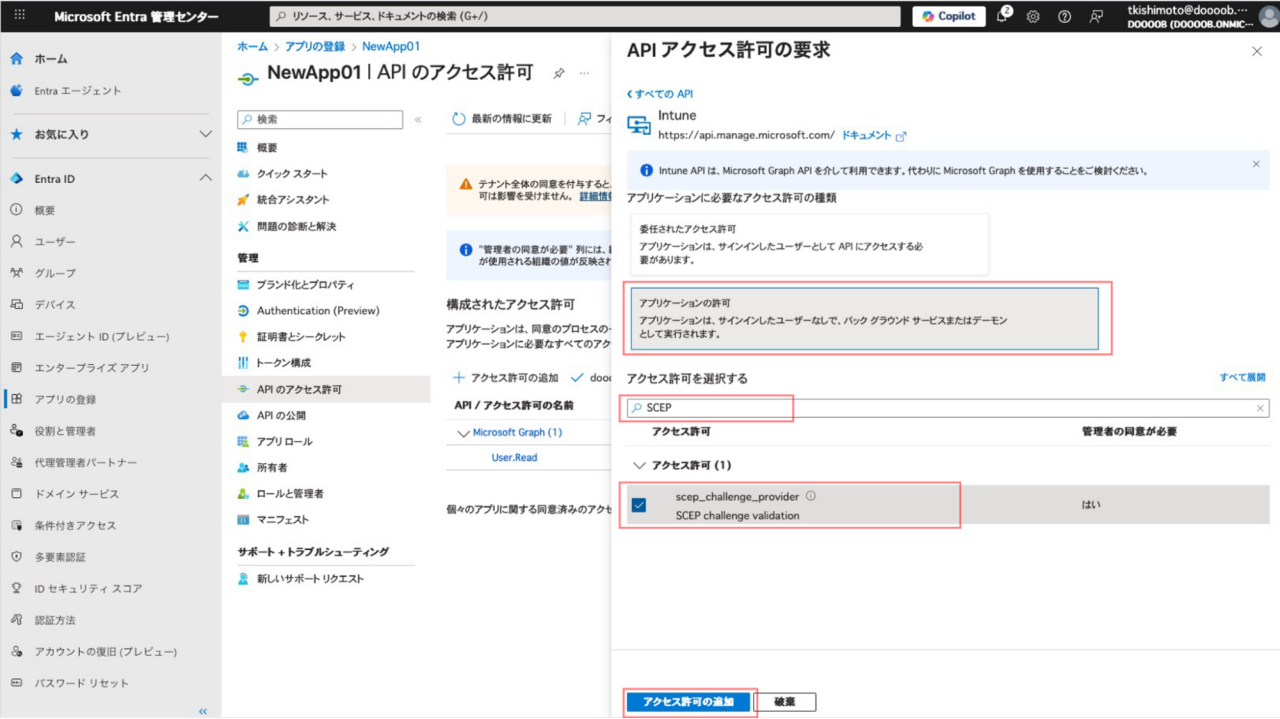The image size is (1280, 719).
Task: Select アプリケーションの許可 permission type
Action: point(864,319)
